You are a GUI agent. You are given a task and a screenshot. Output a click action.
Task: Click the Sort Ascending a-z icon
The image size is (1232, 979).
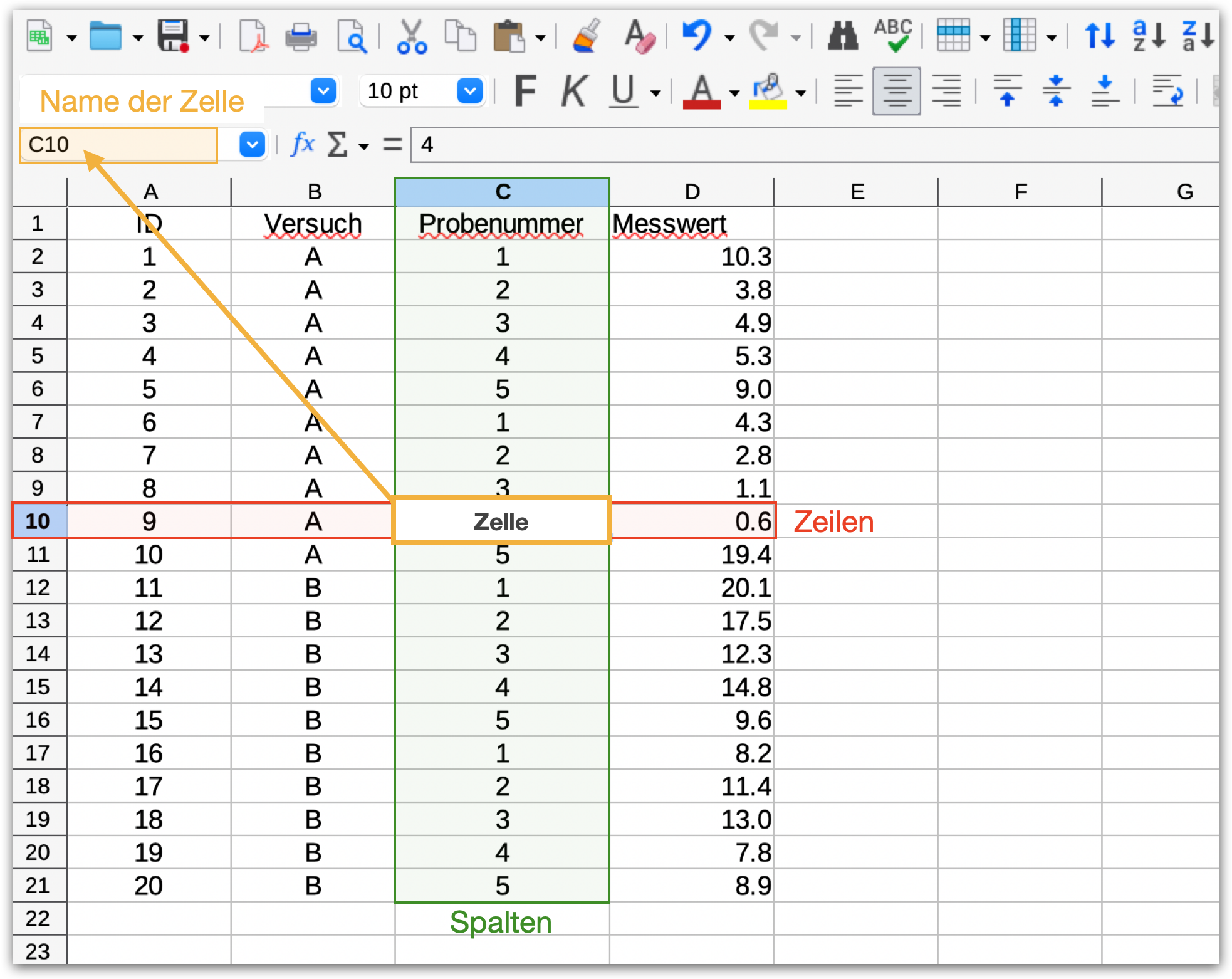[1148, 36]
